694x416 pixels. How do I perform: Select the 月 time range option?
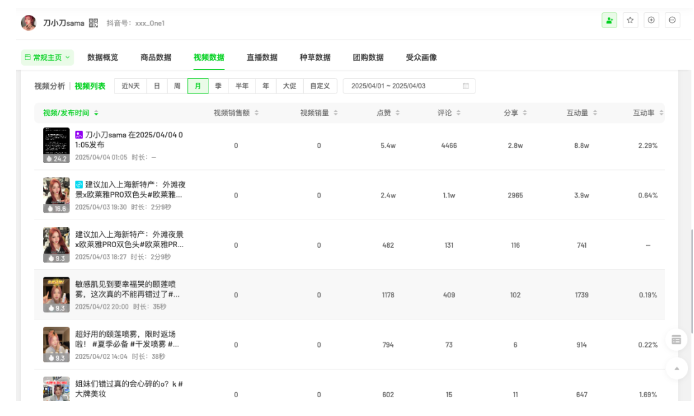[198, 86]
